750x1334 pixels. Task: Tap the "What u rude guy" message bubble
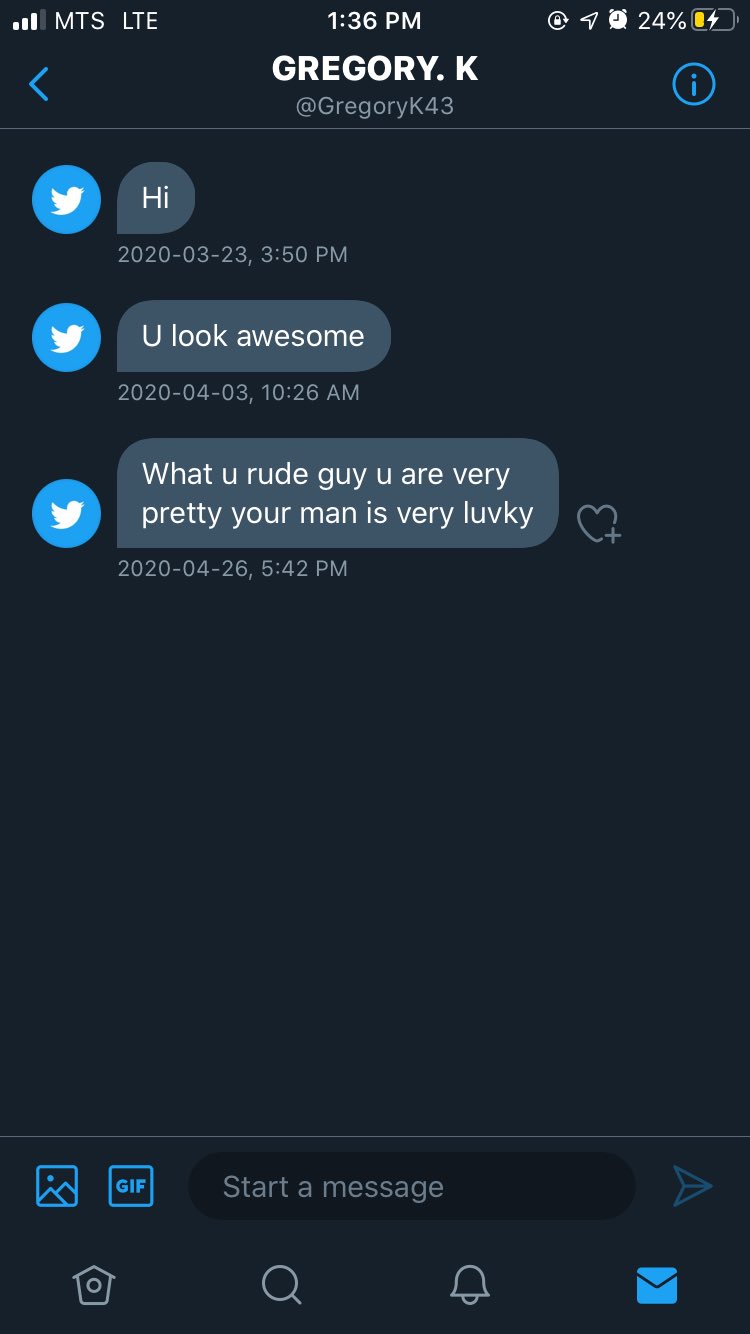click(x=337, y=493)
